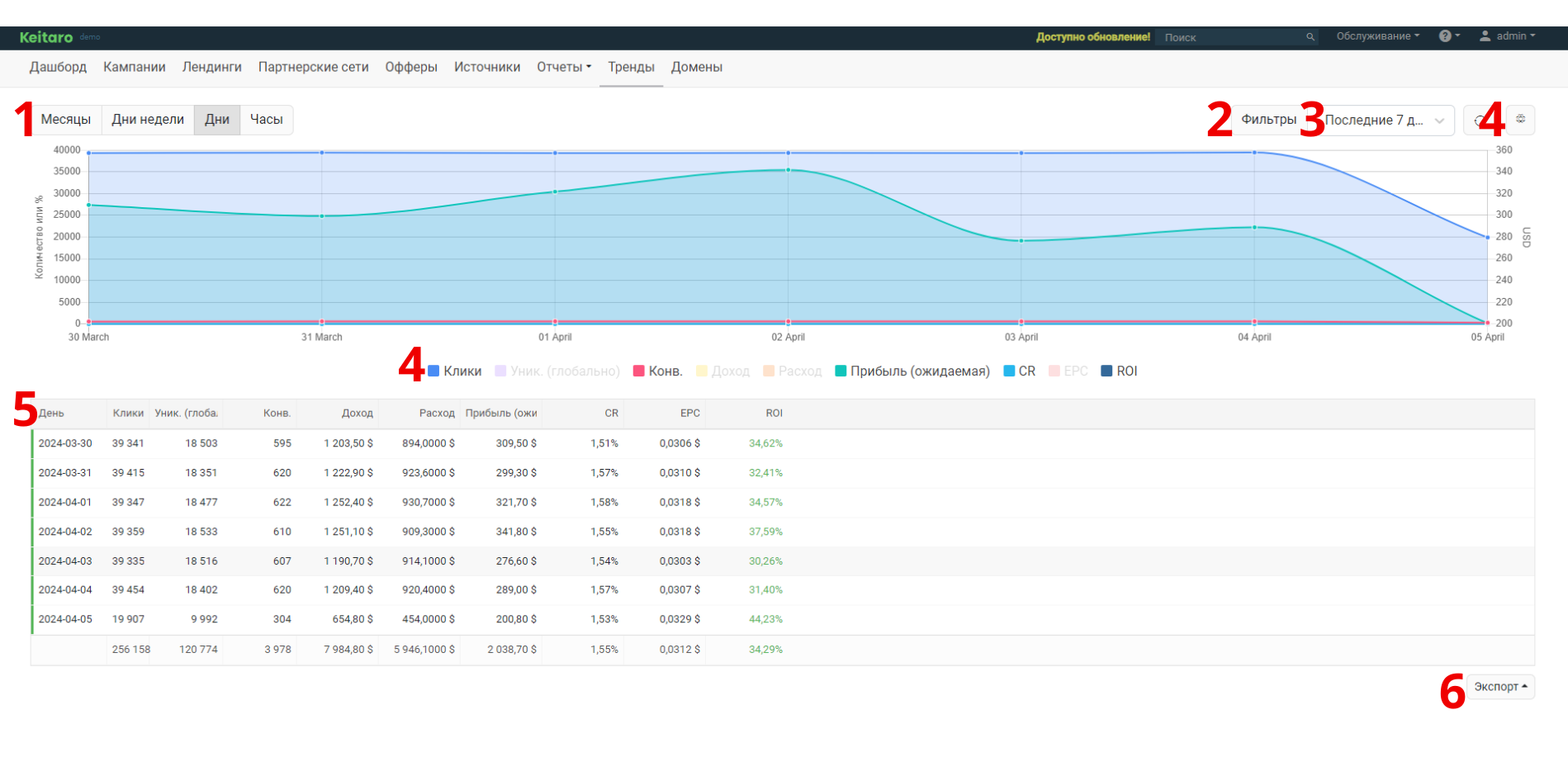Select the 2024-04-02 row date

coord(65,532)
